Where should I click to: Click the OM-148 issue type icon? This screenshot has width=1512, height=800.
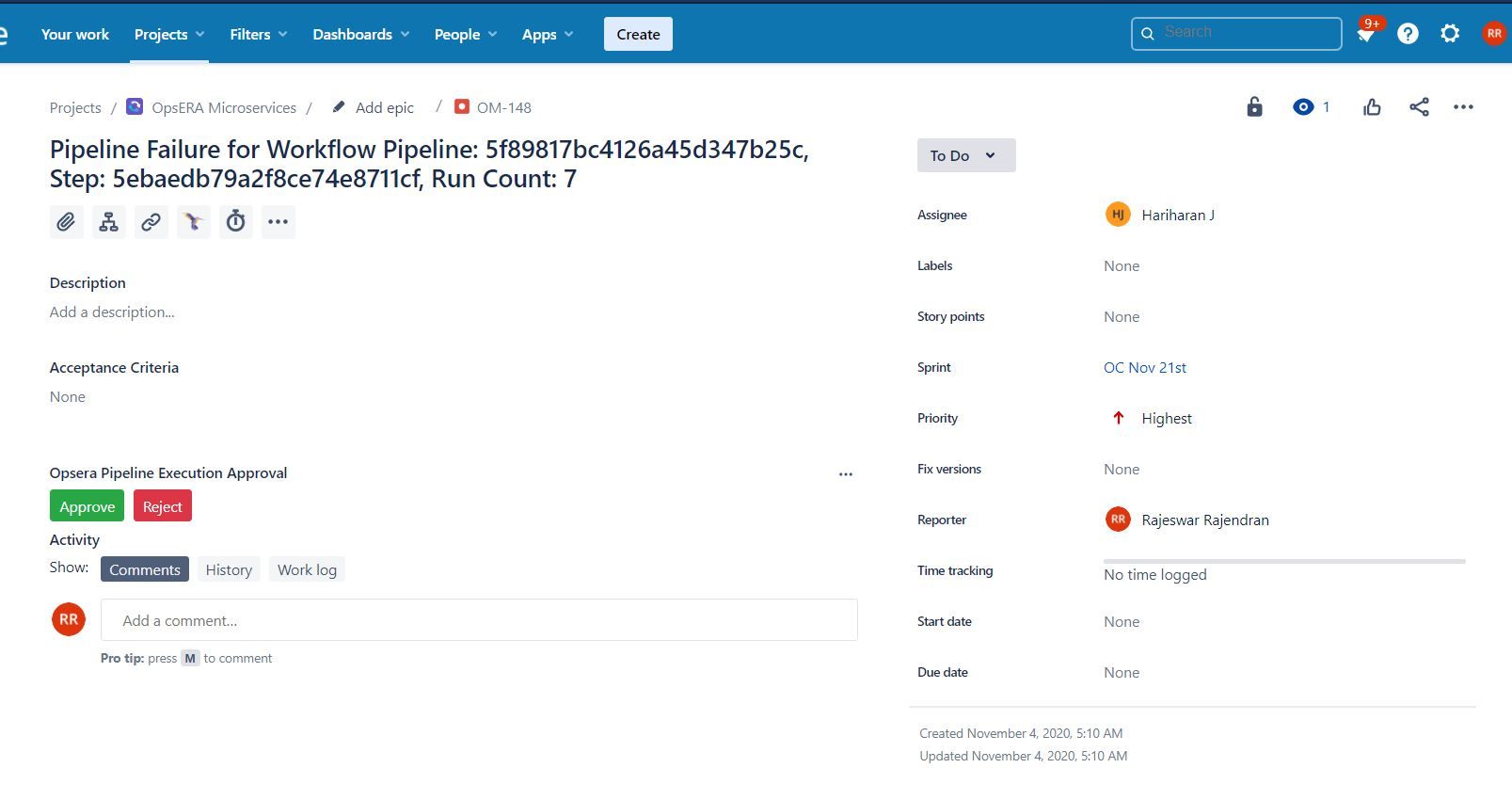[461, 106]
